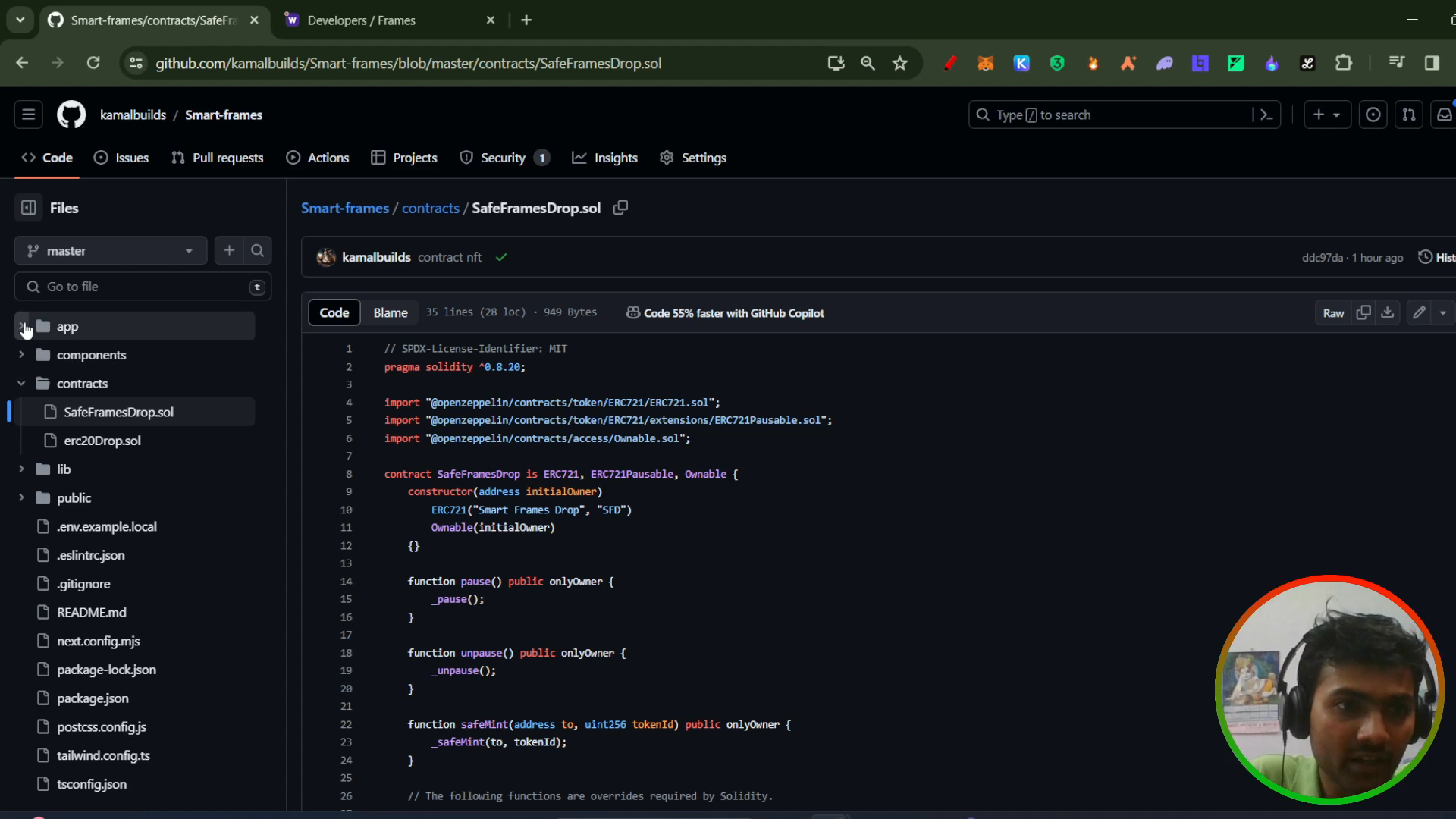Open GitHub home via Octocat logo
The image size is (1456, 819).
coord(71,115)
